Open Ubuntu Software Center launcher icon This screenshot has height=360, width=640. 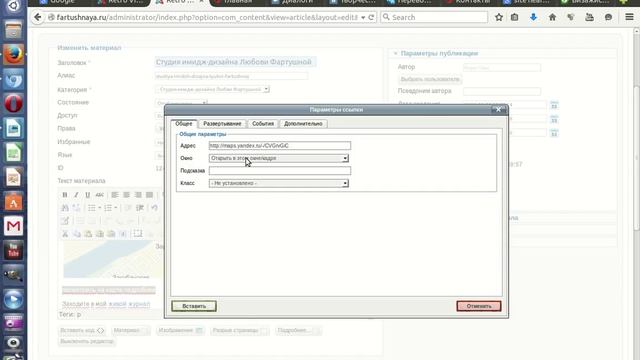13,201
